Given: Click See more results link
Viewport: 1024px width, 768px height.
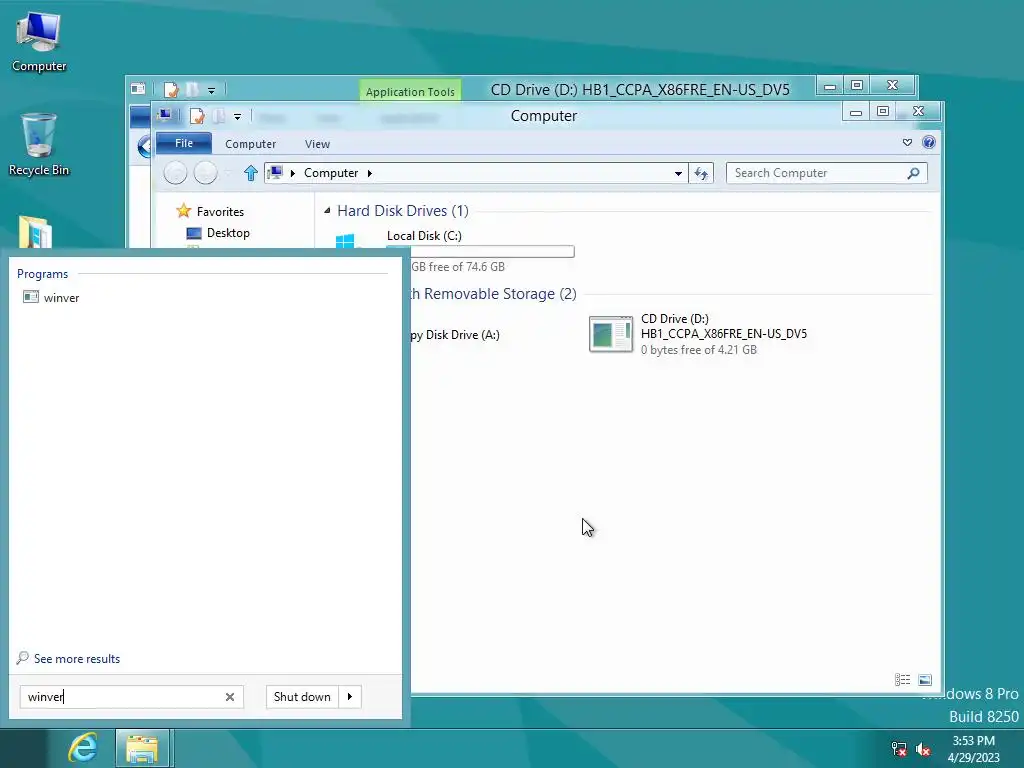Looking at the screenshot, I should tap(77, 659).
